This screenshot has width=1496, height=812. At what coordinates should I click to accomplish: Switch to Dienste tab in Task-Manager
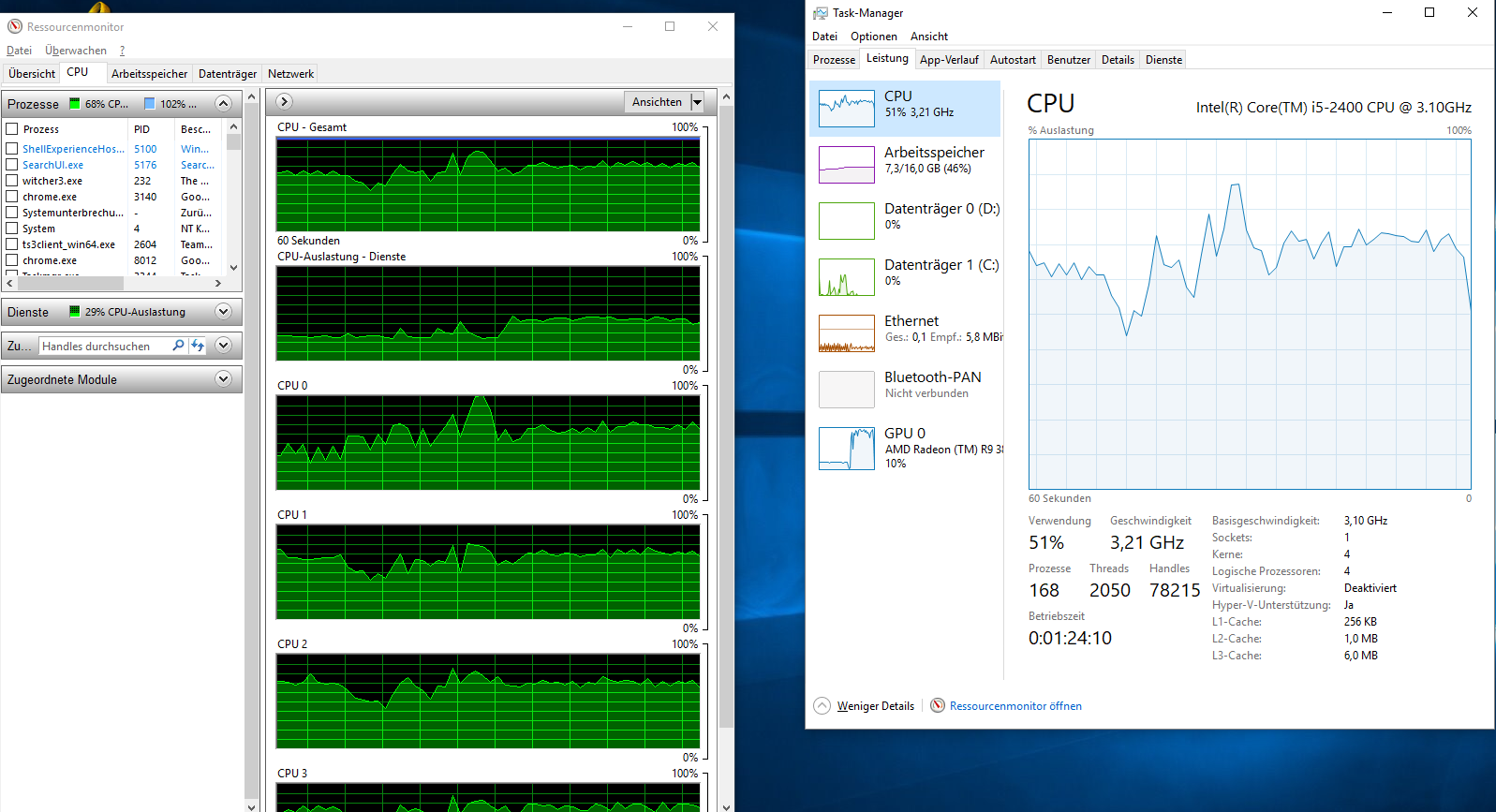click(1163, 60)
